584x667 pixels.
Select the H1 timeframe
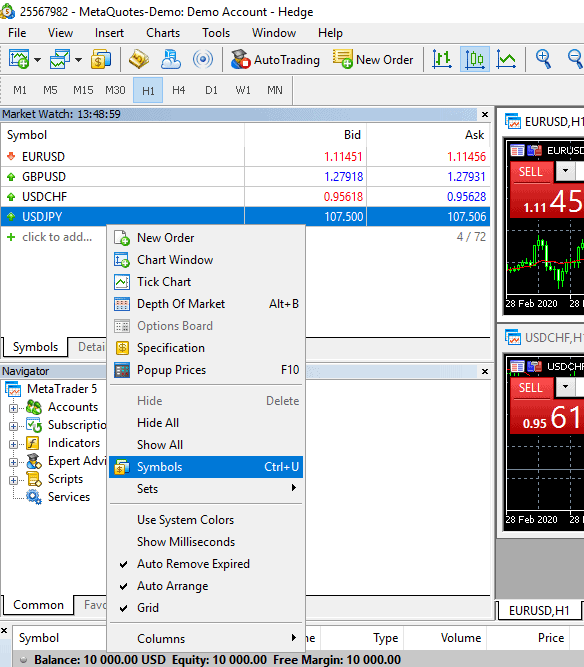[148, 90]
